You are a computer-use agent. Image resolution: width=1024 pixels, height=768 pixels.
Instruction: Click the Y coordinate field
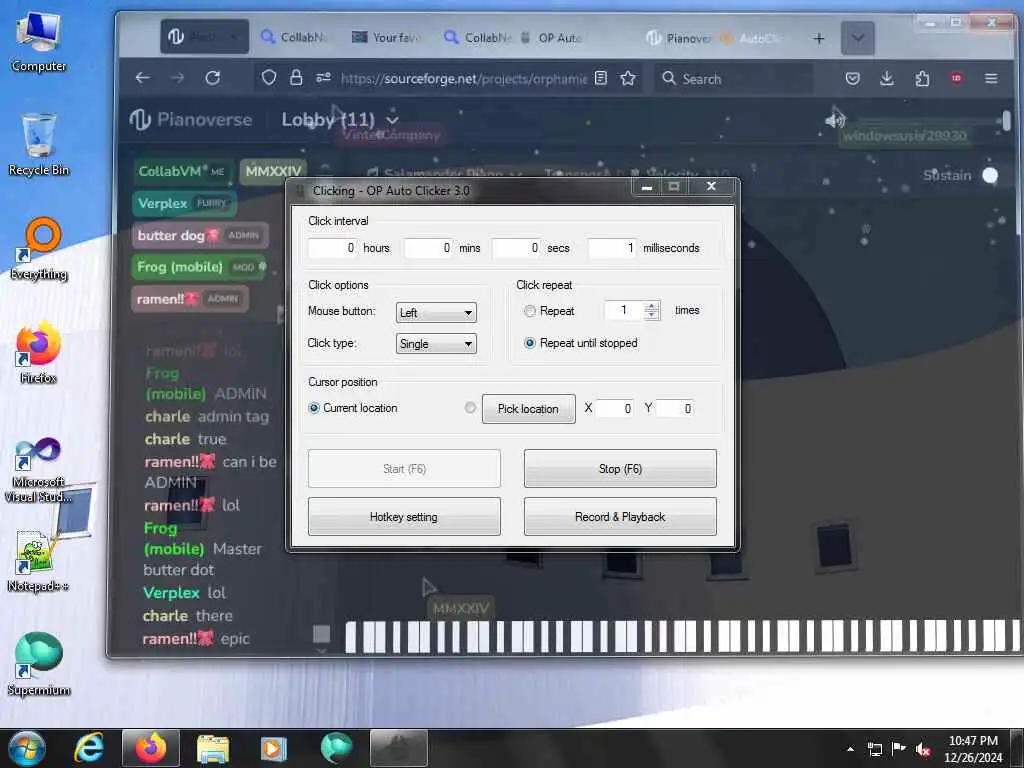[x=675, y=408]
